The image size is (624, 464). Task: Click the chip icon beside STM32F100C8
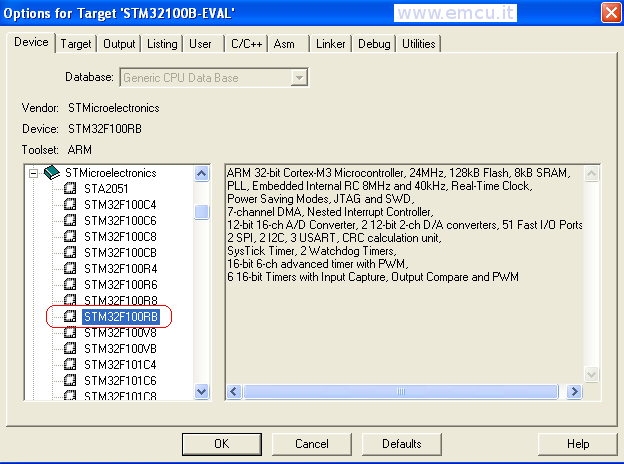click(70, 236)
